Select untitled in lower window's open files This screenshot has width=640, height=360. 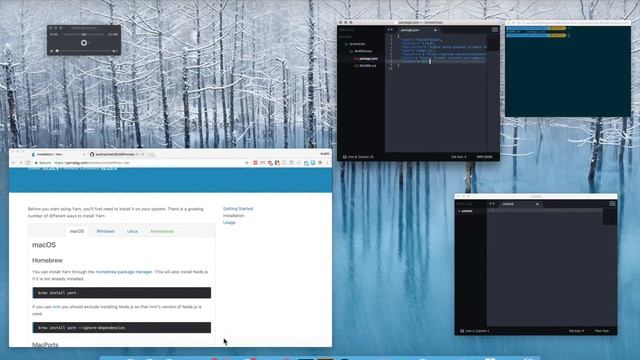(x=467, y=211)
